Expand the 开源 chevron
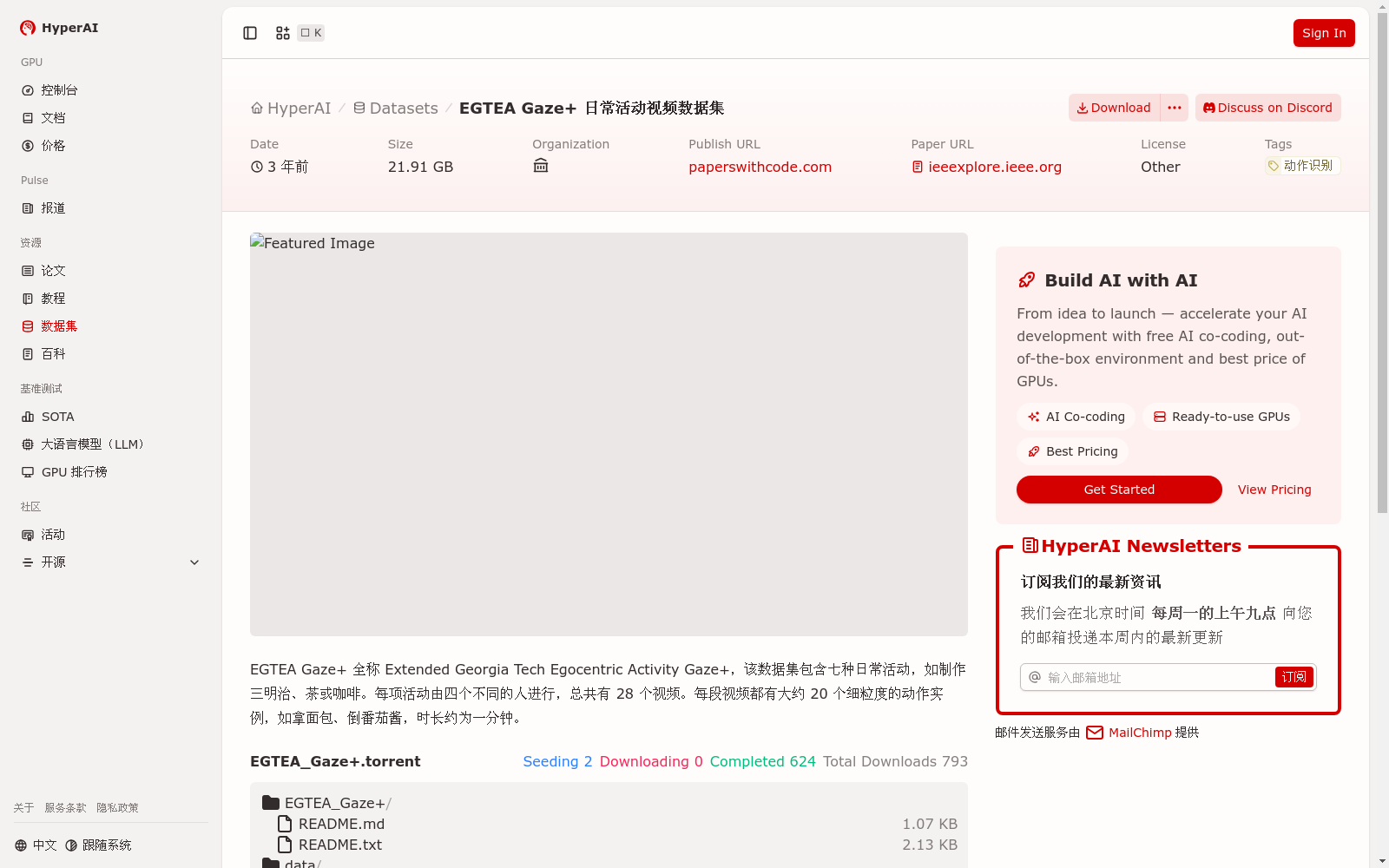This screenshot has height=868, width=1389. [194, 562]
